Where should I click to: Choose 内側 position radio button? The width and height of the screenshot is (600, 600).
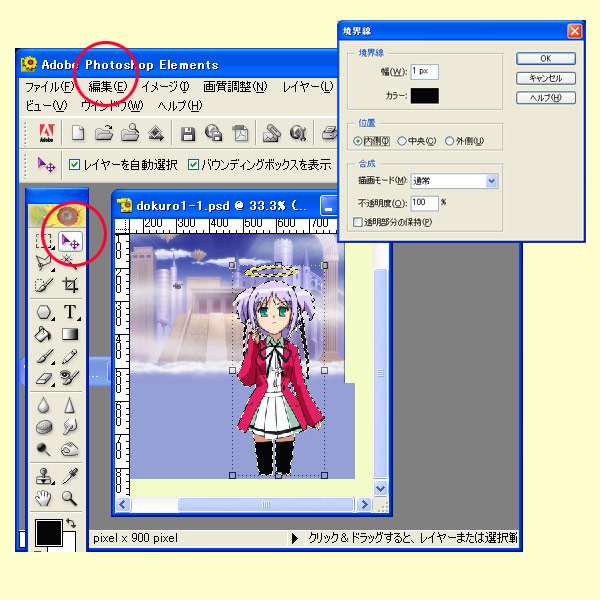[x=358, y=141]
